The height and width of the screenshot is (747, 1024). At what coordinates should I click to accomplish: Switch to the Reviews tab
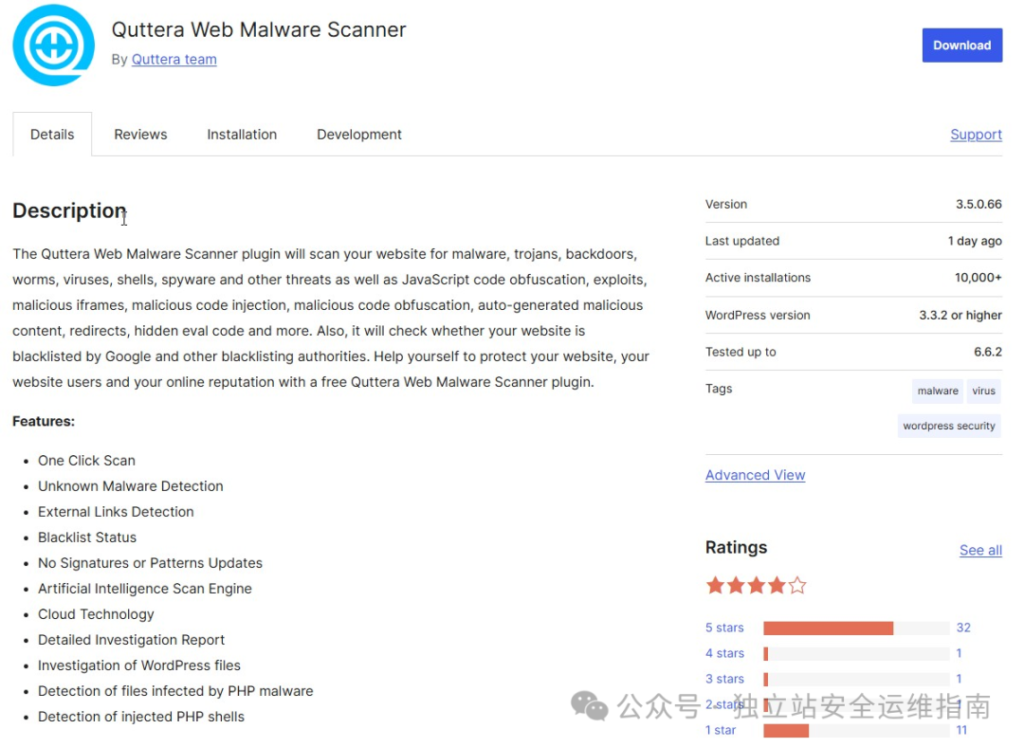140,135
